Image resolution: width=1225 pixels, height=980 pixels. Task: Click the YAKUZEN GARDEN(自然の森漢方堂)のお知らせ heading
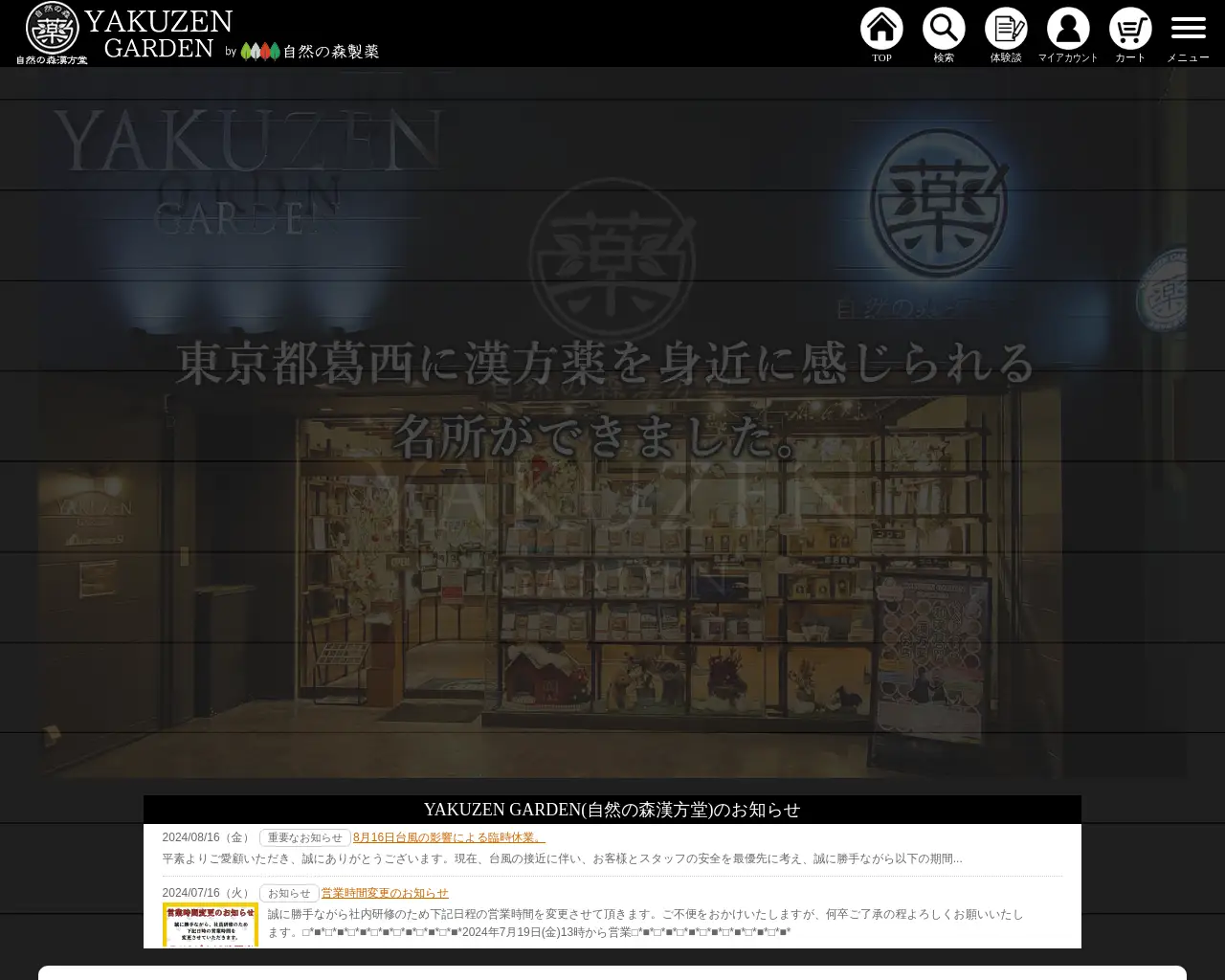(x=612, y=810)
